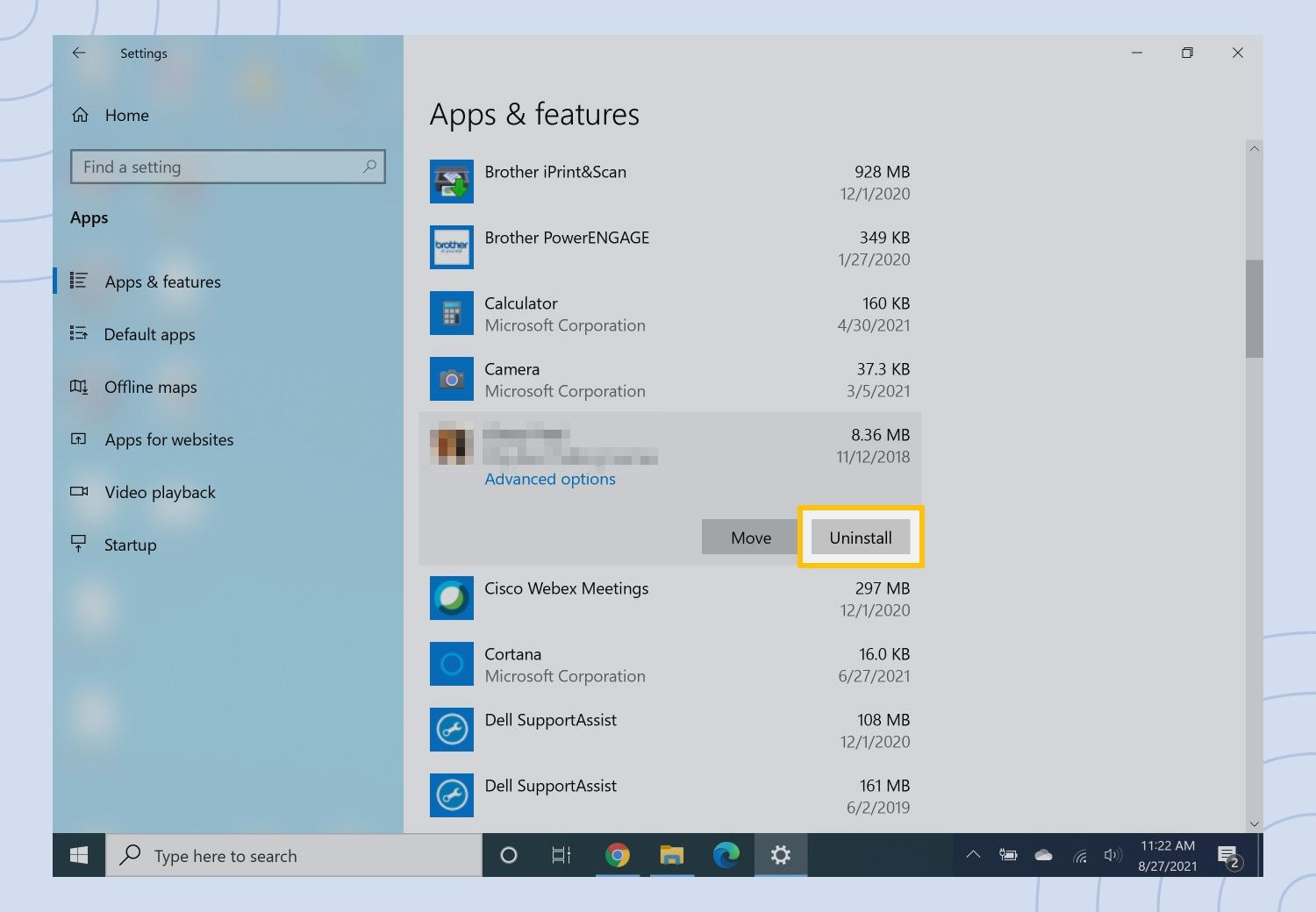Open Task View on taskbar
The width and height of the screenshot is (1316, 912).
click(x=561, y=855)
